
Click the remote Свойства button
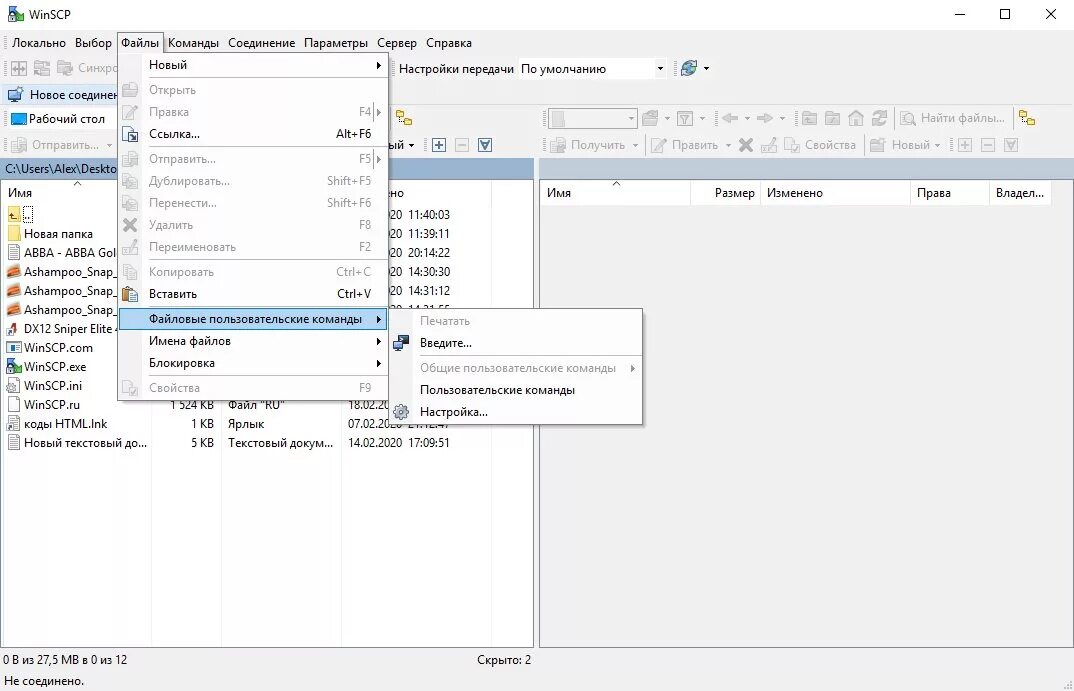[820, 145]
